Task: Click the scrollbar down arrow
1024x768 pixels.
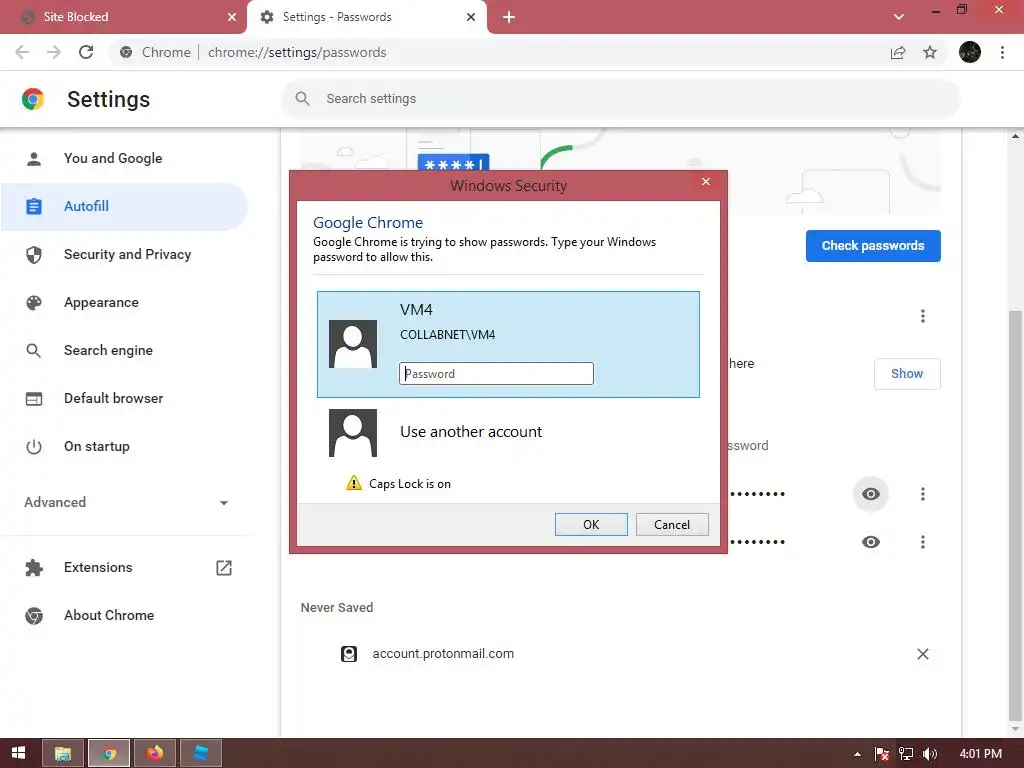Action: click(x=1015, y=729)
